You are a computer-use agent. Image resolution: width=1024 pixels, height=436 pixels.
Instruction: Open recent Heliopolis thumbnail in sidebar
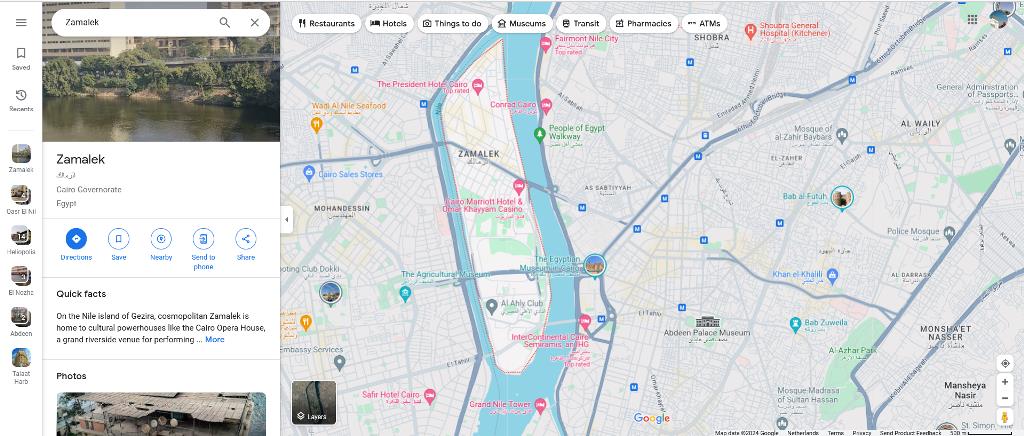[x=21, y=240]
